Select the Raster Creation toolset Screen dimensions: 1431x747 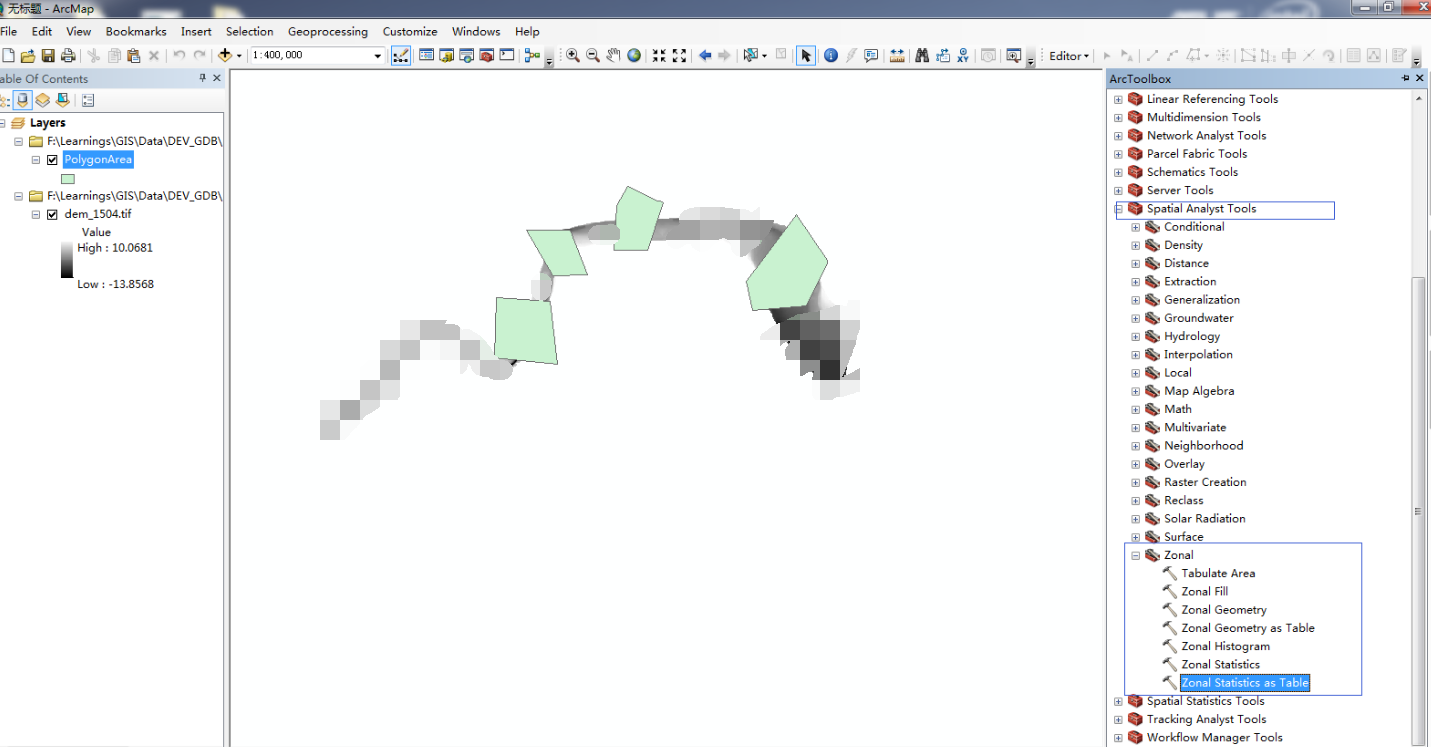coord(1205,482)
